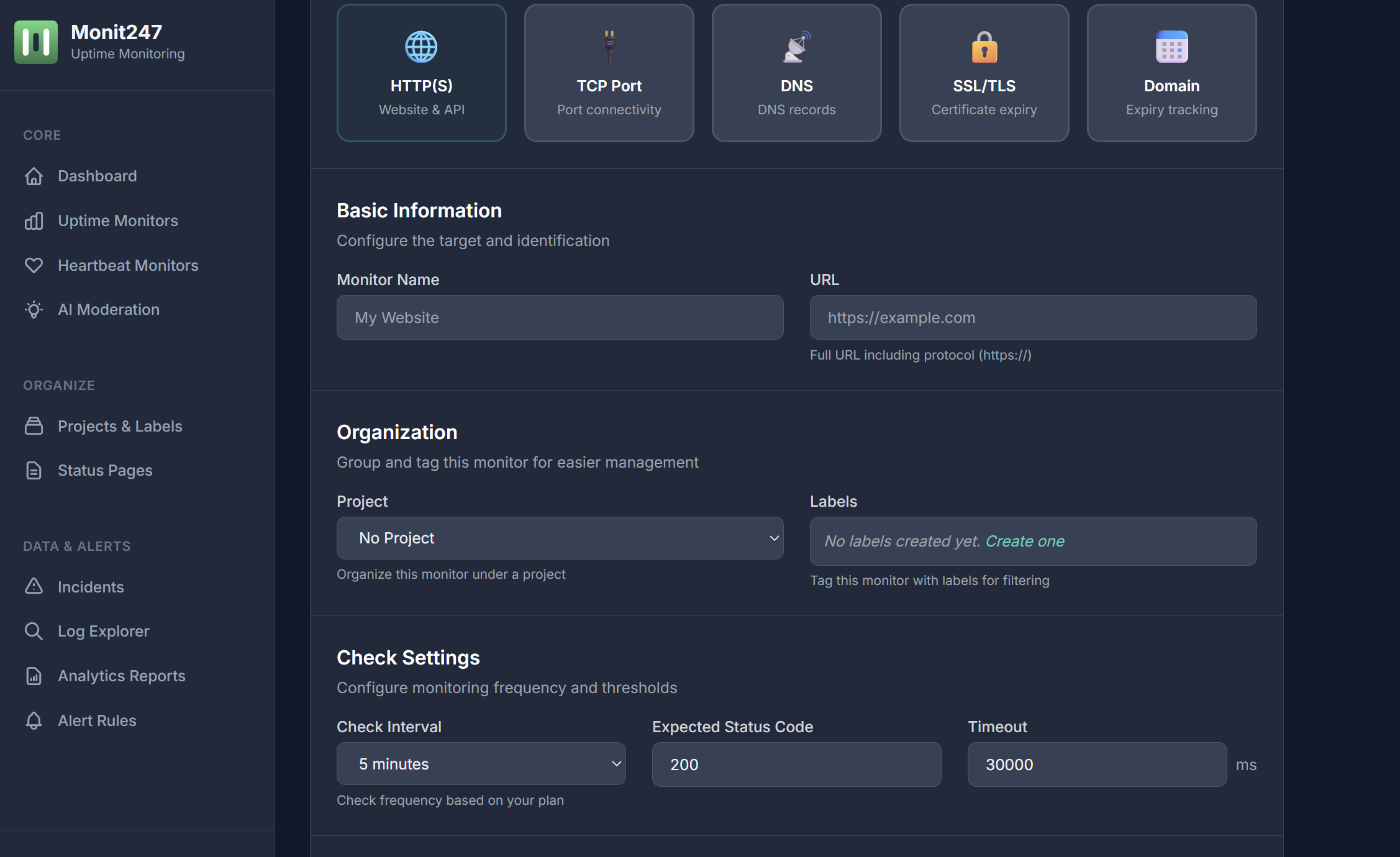Open Status Pages

[104, 470]
